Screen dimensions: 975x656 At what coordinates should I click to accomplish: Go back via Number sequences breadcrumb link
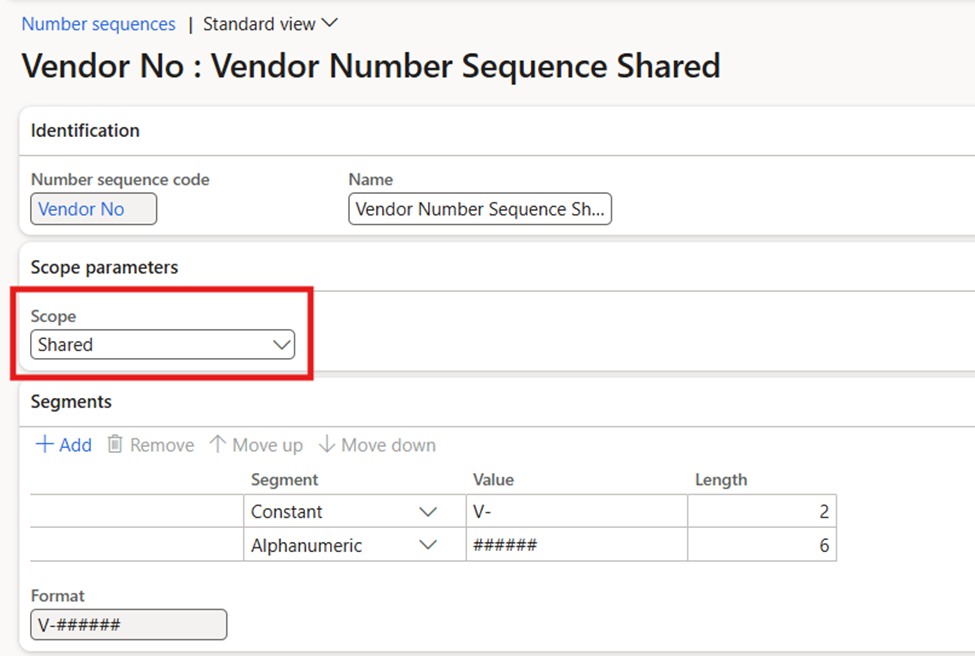pos(98,24)
